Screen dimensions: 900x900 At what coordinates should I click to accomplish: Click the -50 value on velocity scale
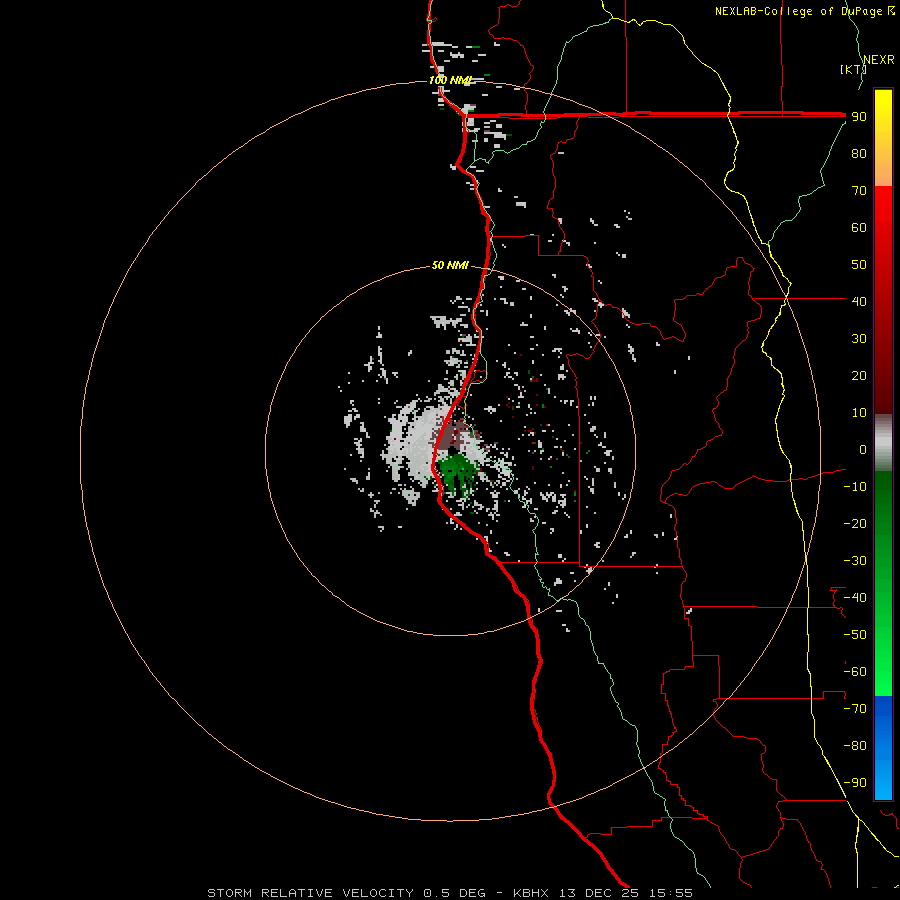pos(855,635)
